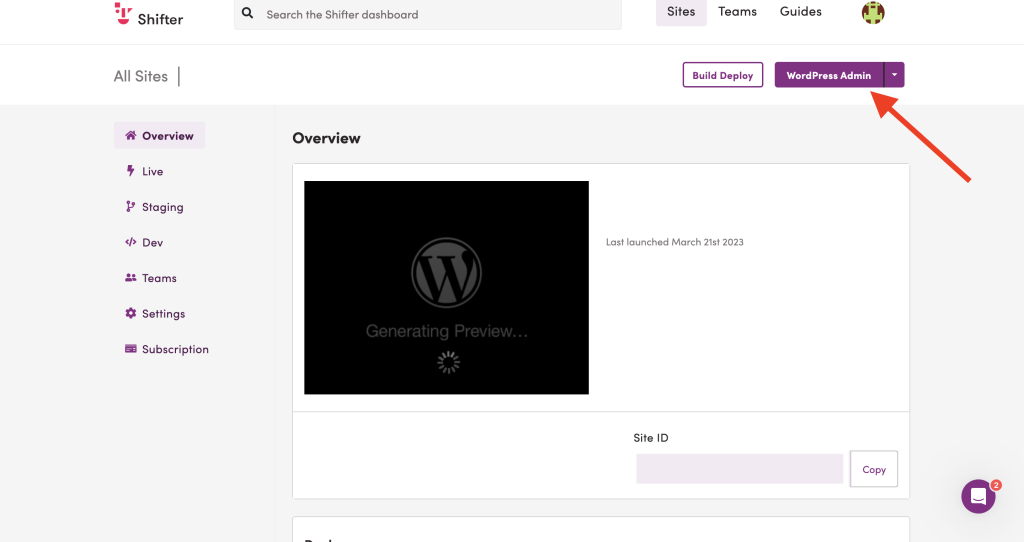The width and height of the screenshot is (1024, 542).
Task: Launch WordPress Admin
Action: point(829,75)
